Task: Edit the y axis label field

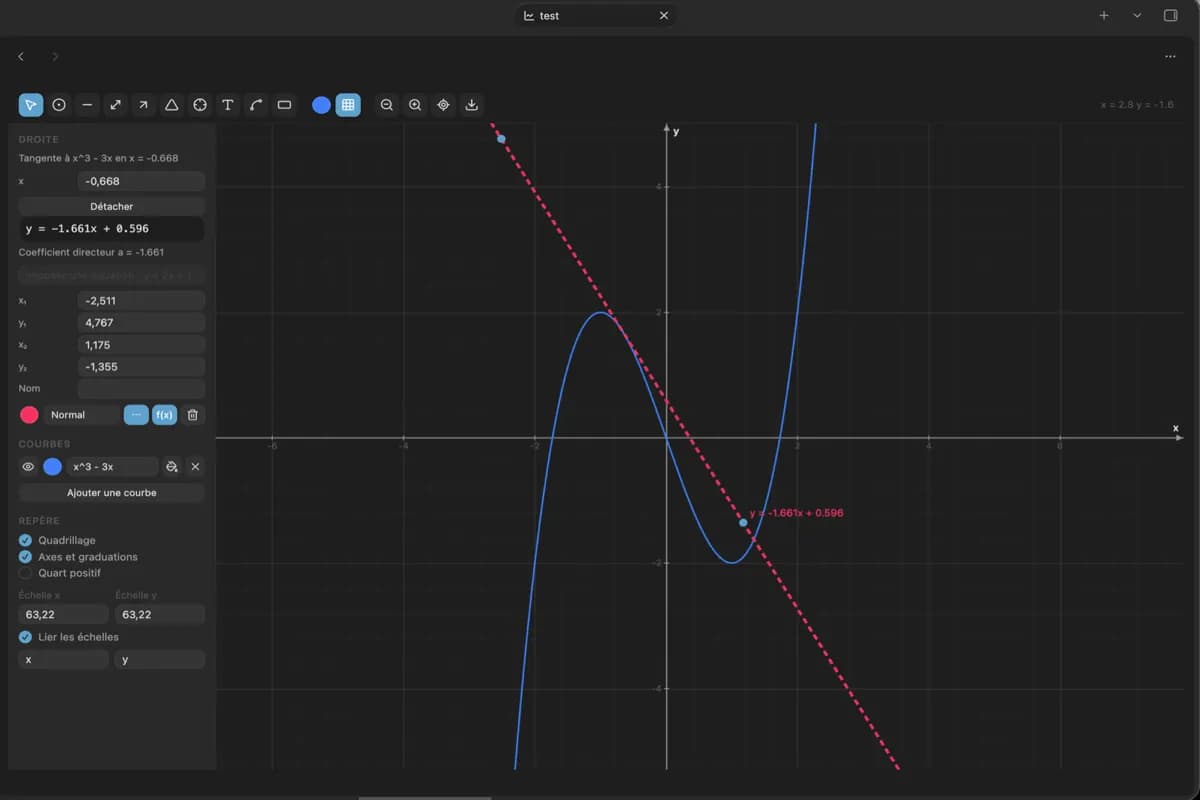Action: pyautogui.click(x=160, y=660)
